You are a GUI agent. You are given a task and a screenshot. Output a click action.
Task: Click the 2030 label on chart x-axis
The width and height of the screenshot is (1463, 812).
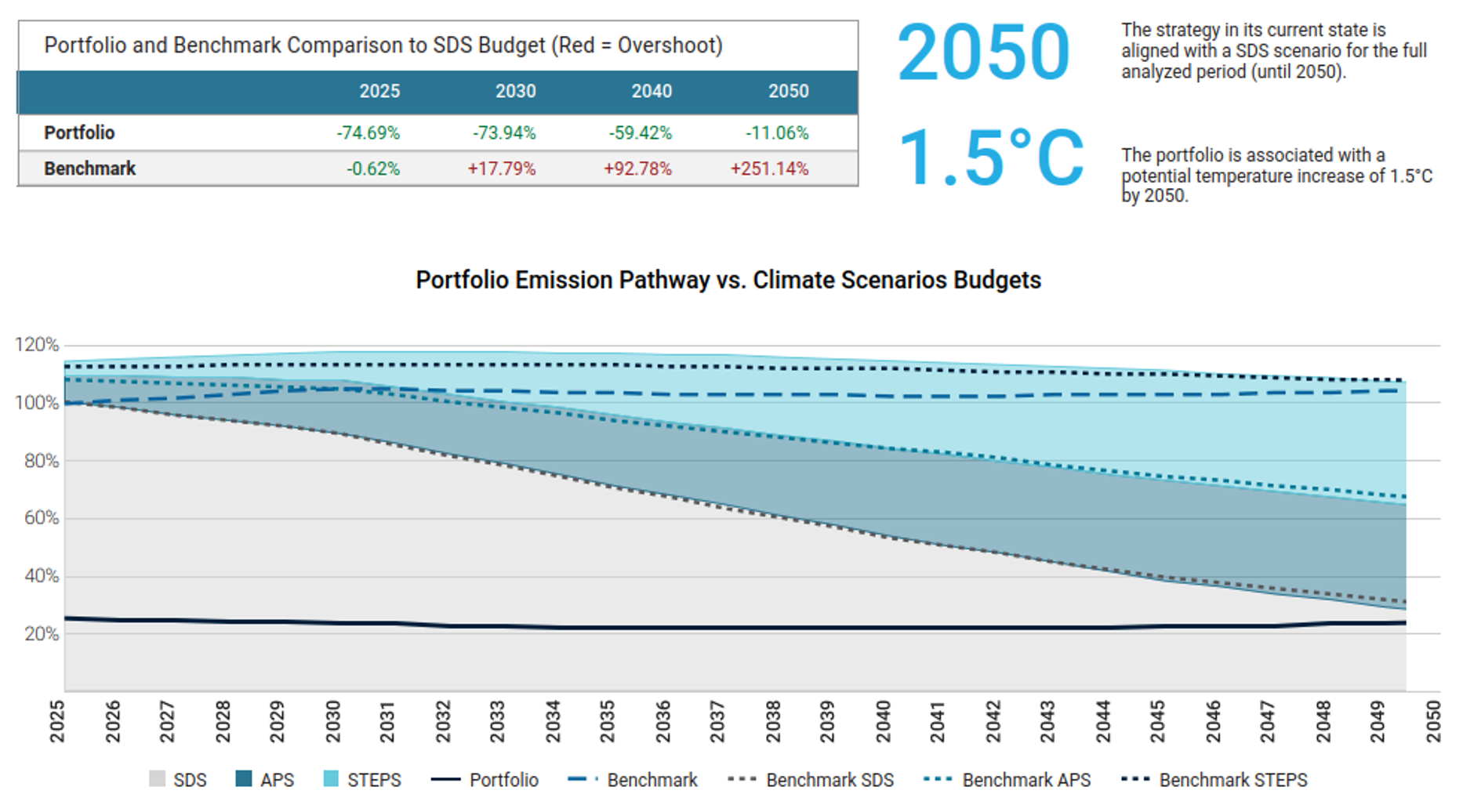point(333,722)
